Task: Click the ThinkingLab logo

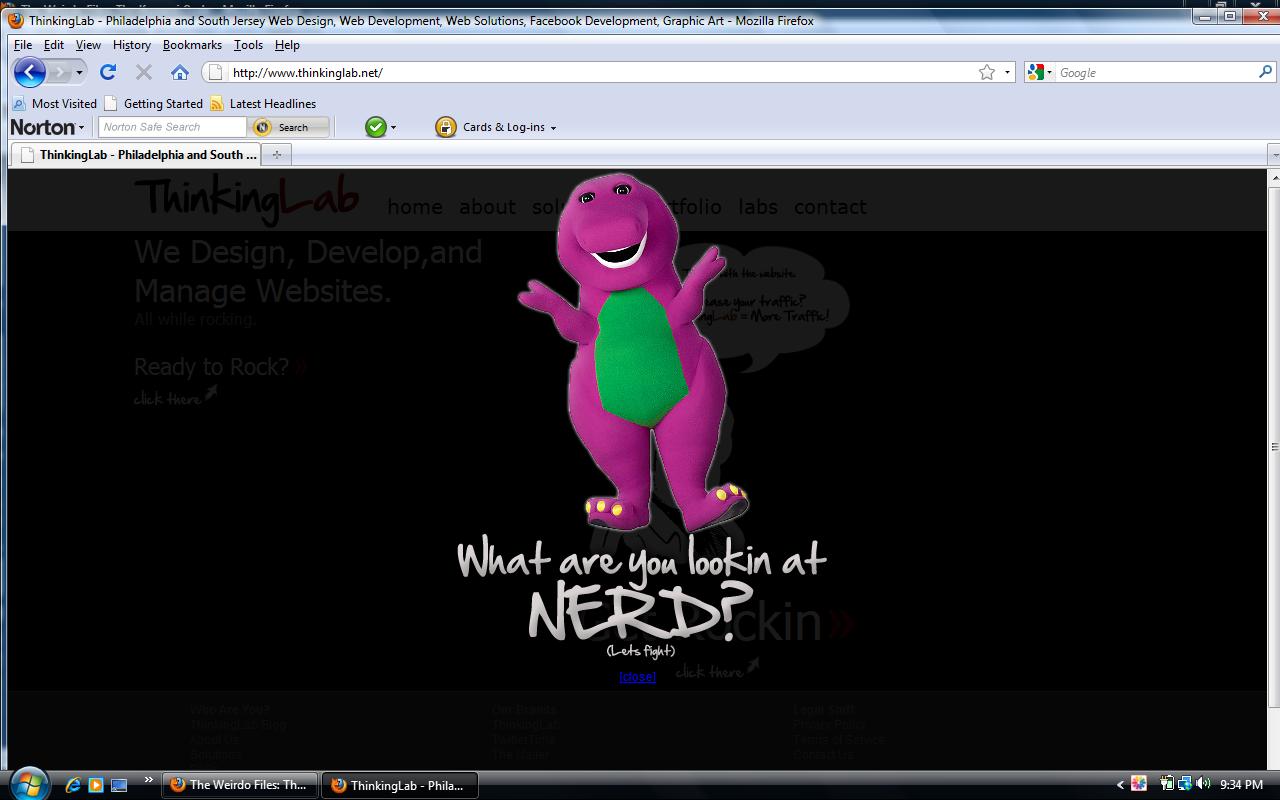Action: point(246,198)
